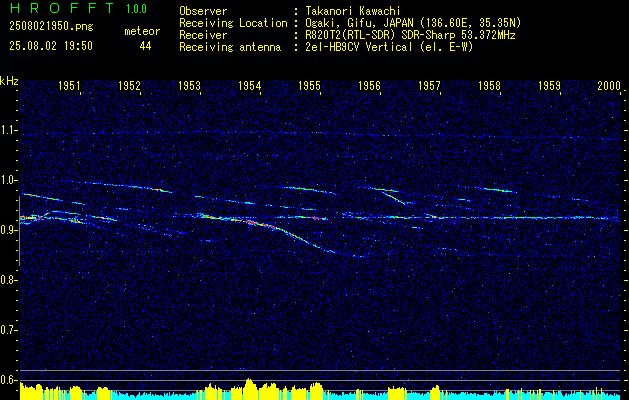
Task: Click the bright red echo peak near 1955
Action: click(x=317, y=218)
